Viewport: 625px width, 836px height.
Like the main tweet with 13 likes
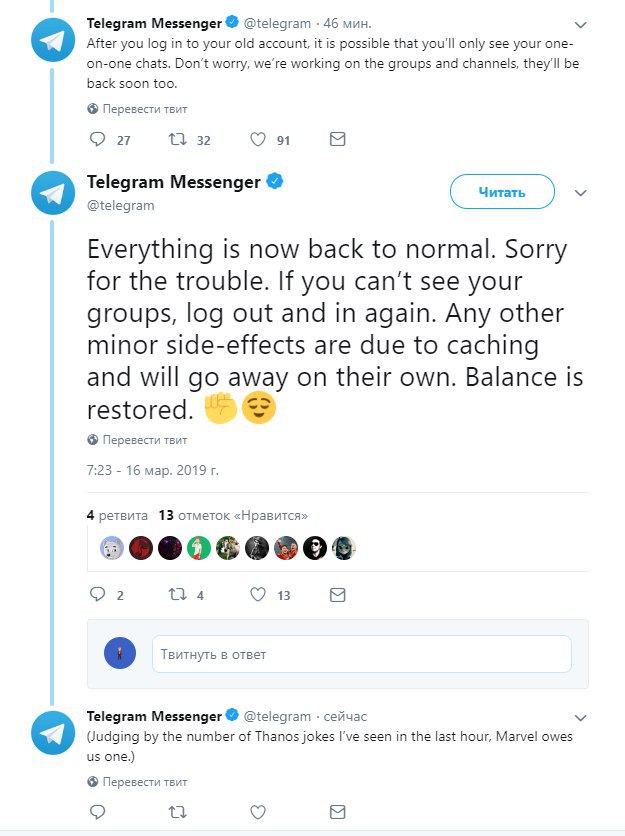(x=258, y=594)
